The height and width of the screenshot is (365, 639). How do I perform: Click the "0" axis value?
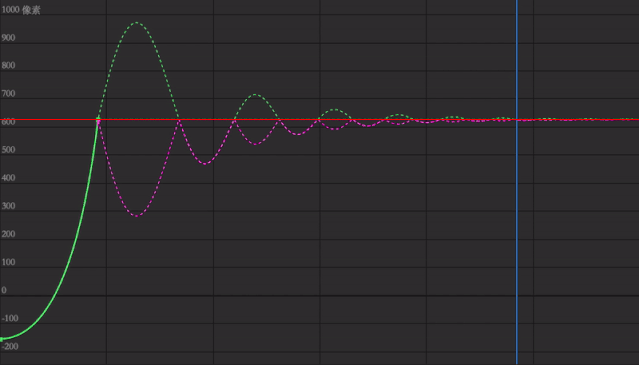coord(4,290)
